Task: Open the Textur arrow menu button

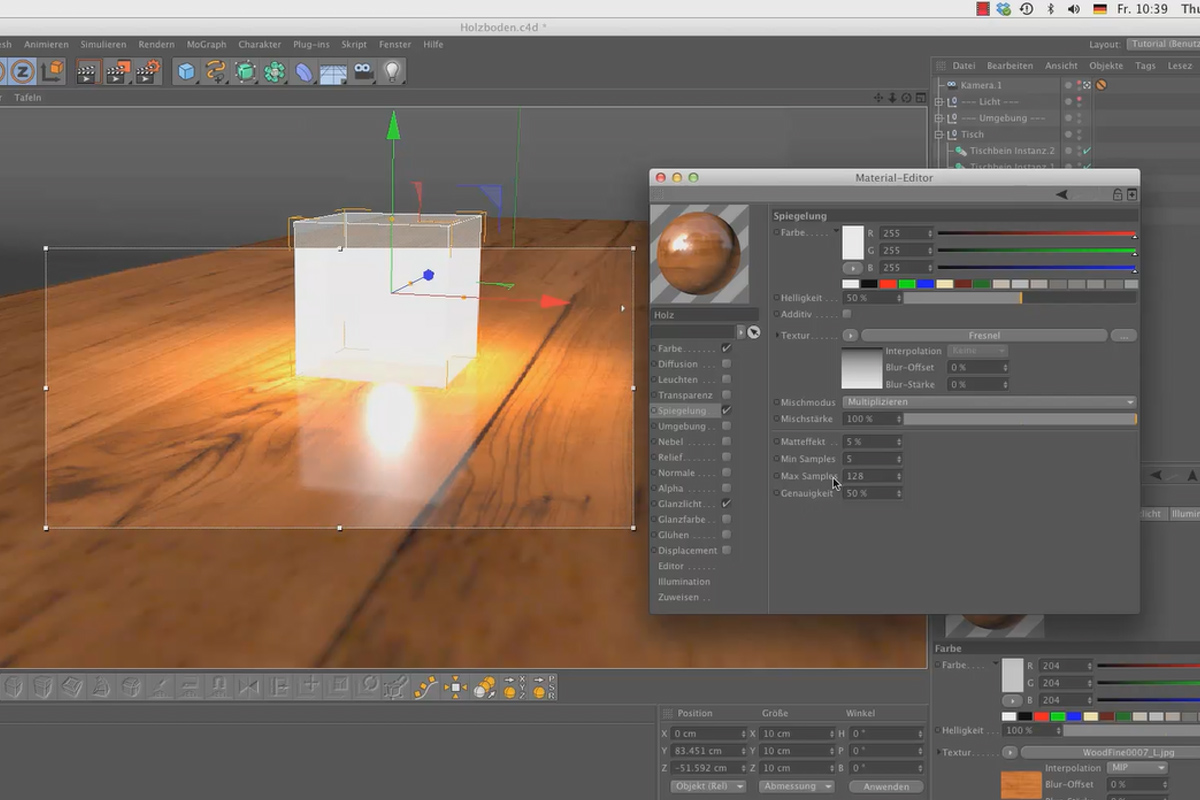Action: tap(851, 336)
